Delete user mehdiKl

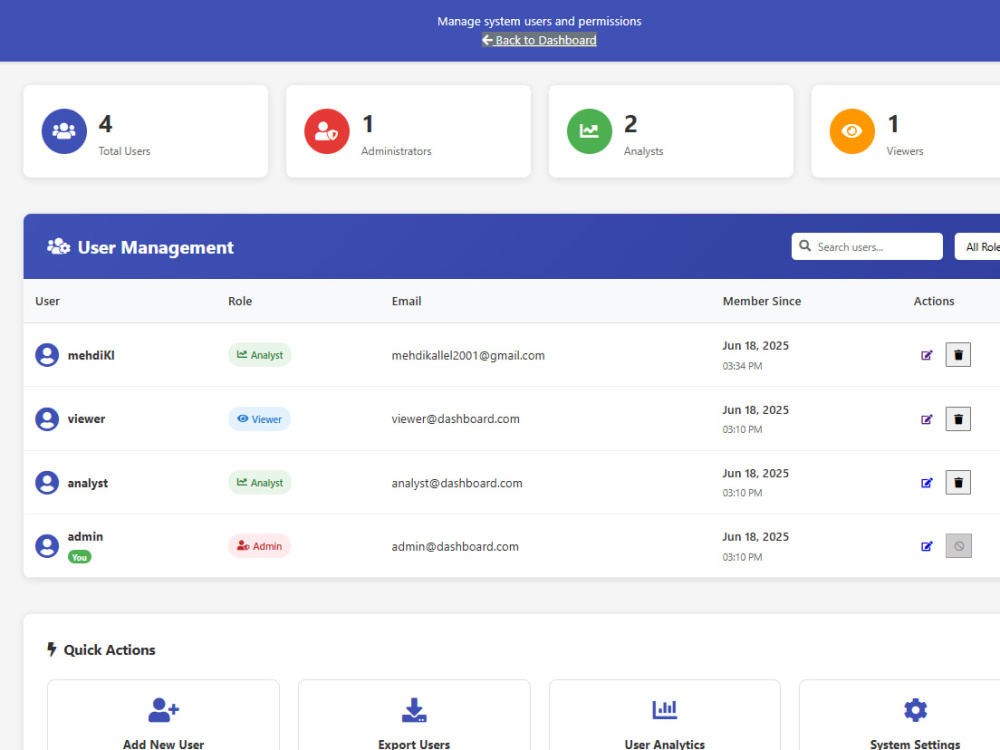click(x=958, y=355)
